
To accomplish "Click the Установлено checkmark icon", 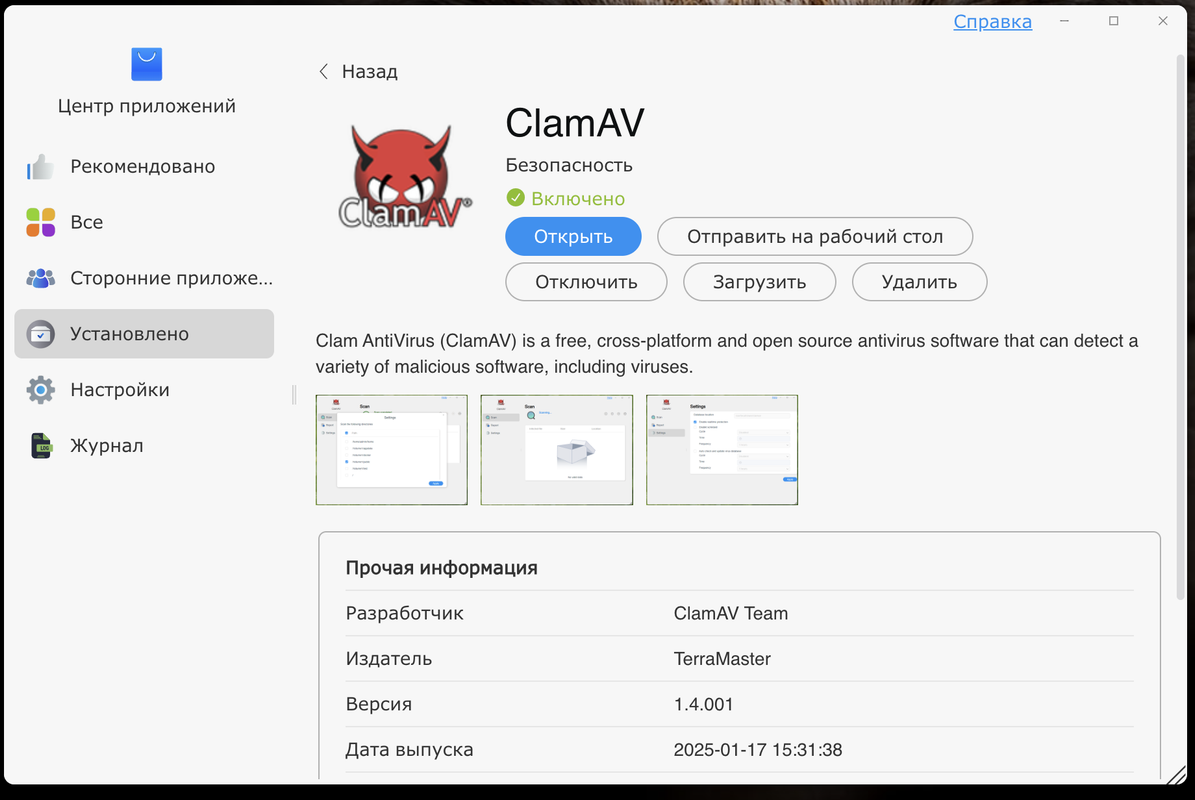I will coord(40,334).
